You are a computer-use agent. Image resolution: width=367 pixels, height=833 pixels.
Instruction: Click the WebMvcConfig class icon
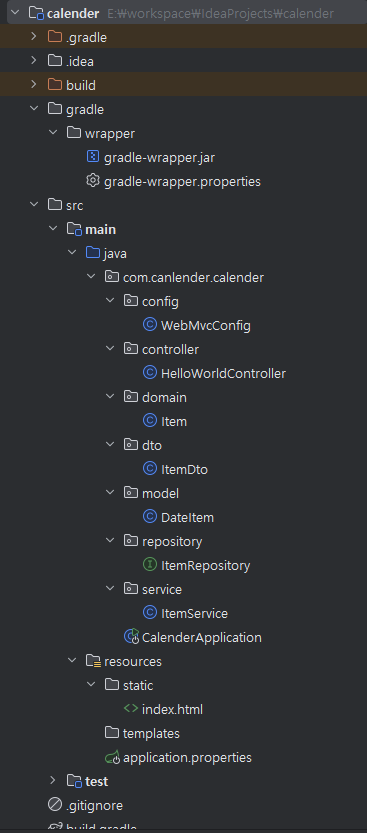coord(150,325)
